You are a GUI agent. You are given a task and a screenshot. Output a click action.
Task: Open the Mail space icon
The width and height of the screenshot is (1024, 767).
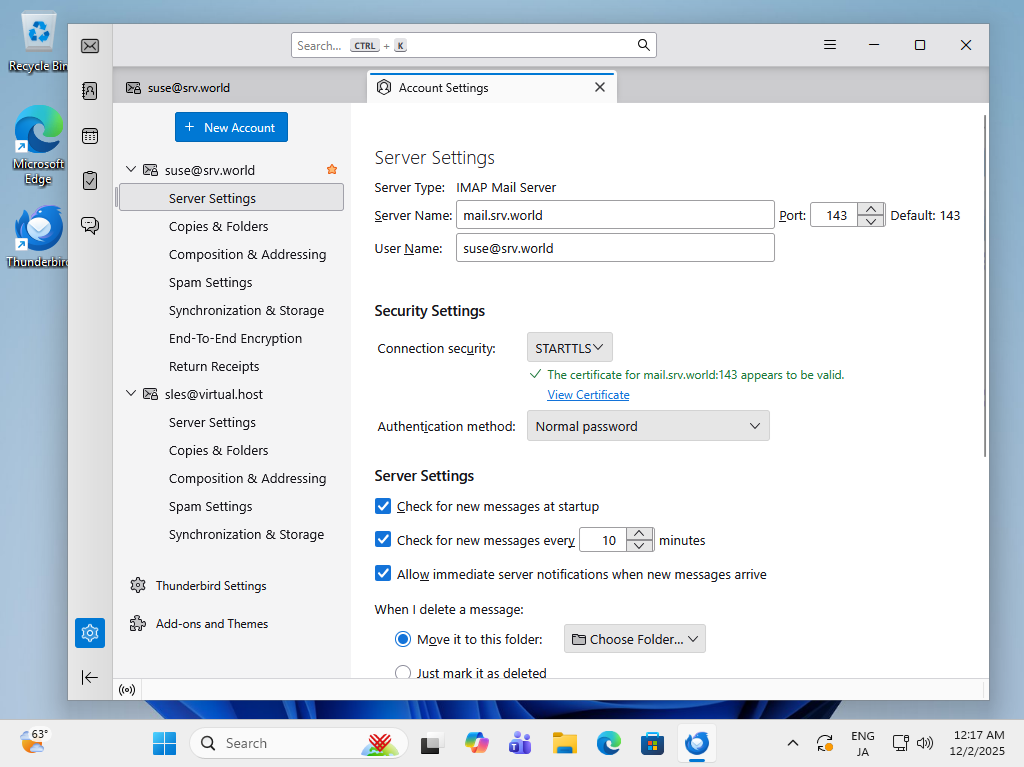pos(90,46)
